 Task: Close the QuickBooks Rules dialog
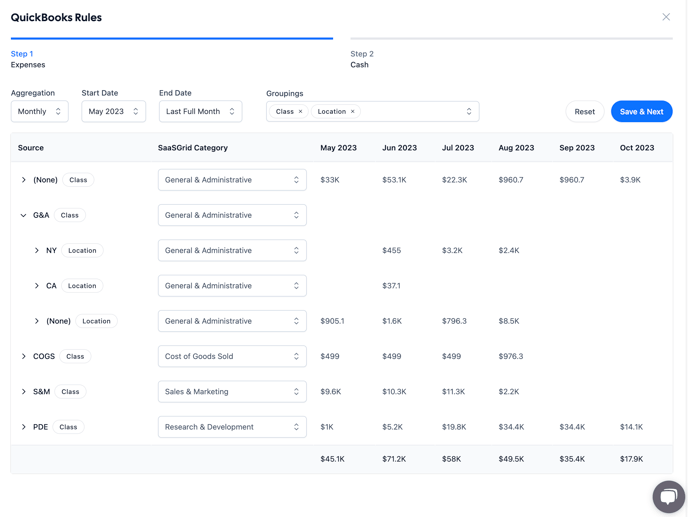pyautogui.click(x=666, y=17)
